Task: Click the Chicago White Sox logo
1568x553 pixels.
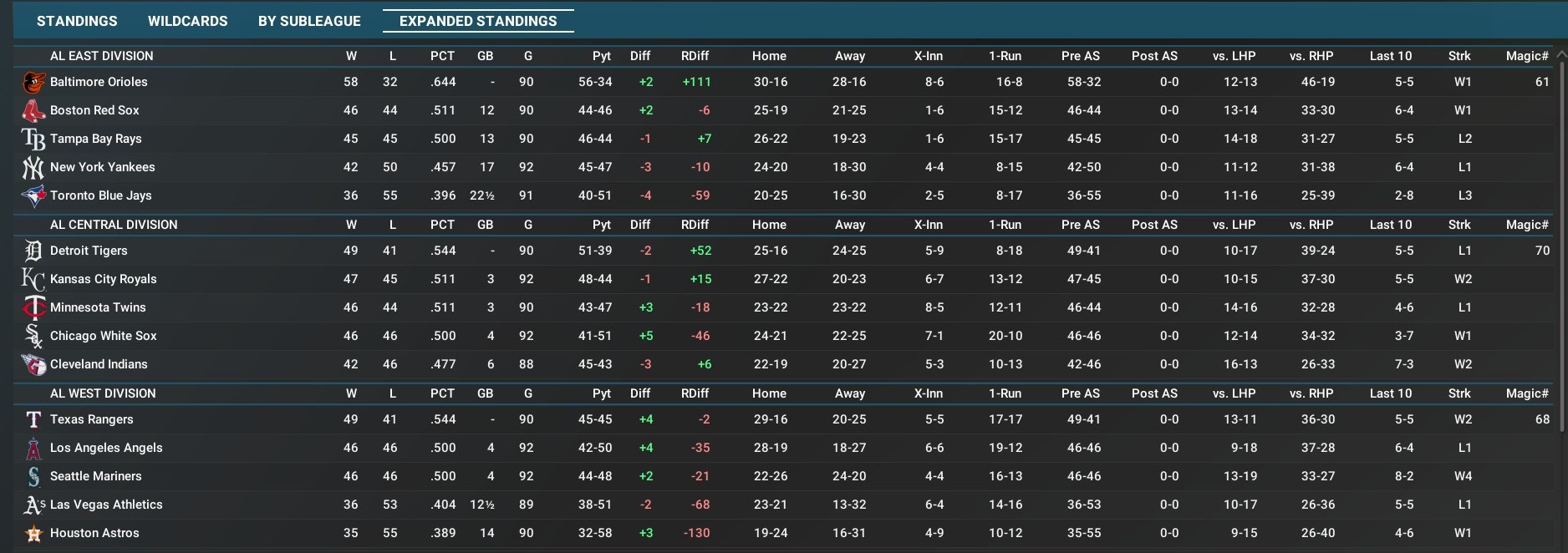Action: (33, 336)
